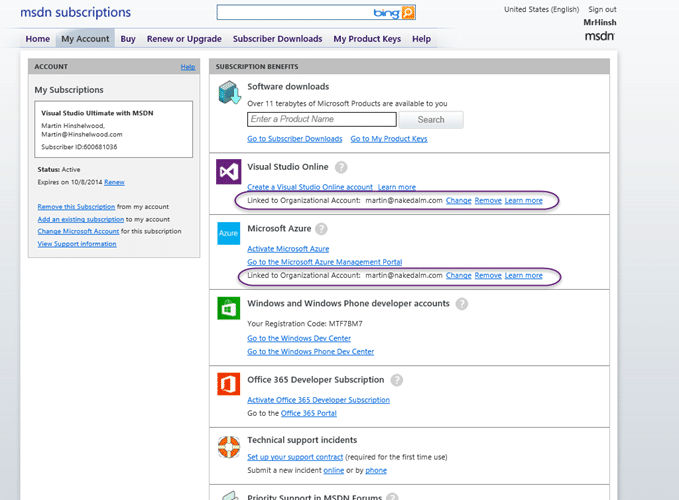
Task: Focus the Enter a Product Name field
Action: click(x=322, y=119)
